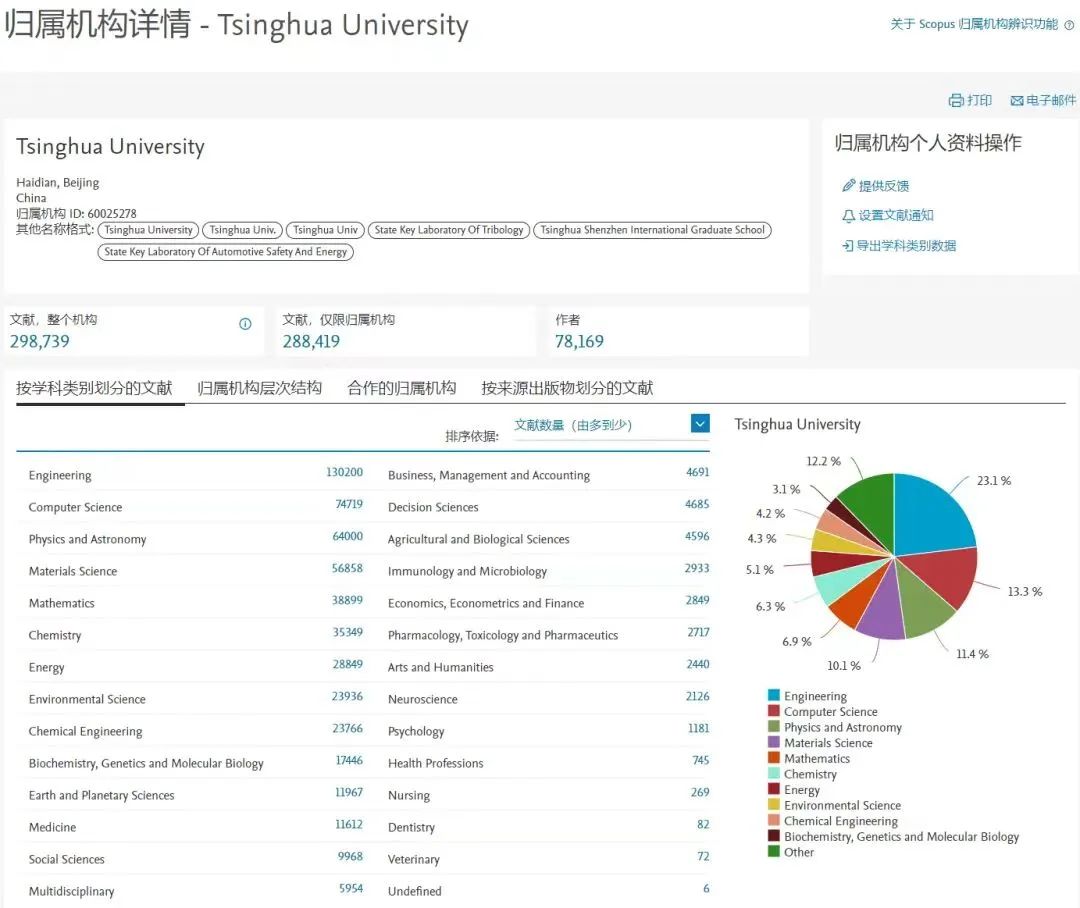Click Business, Management and Accounting count 4691
Screen dimensions: 1080x908
pyautogui.click(x=698, y=472)
